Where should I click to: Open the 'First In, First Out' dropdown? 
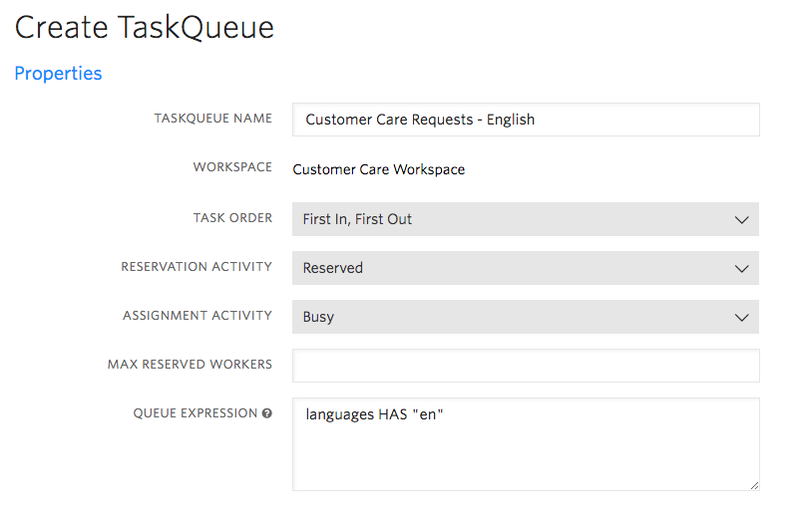(525, 220)
